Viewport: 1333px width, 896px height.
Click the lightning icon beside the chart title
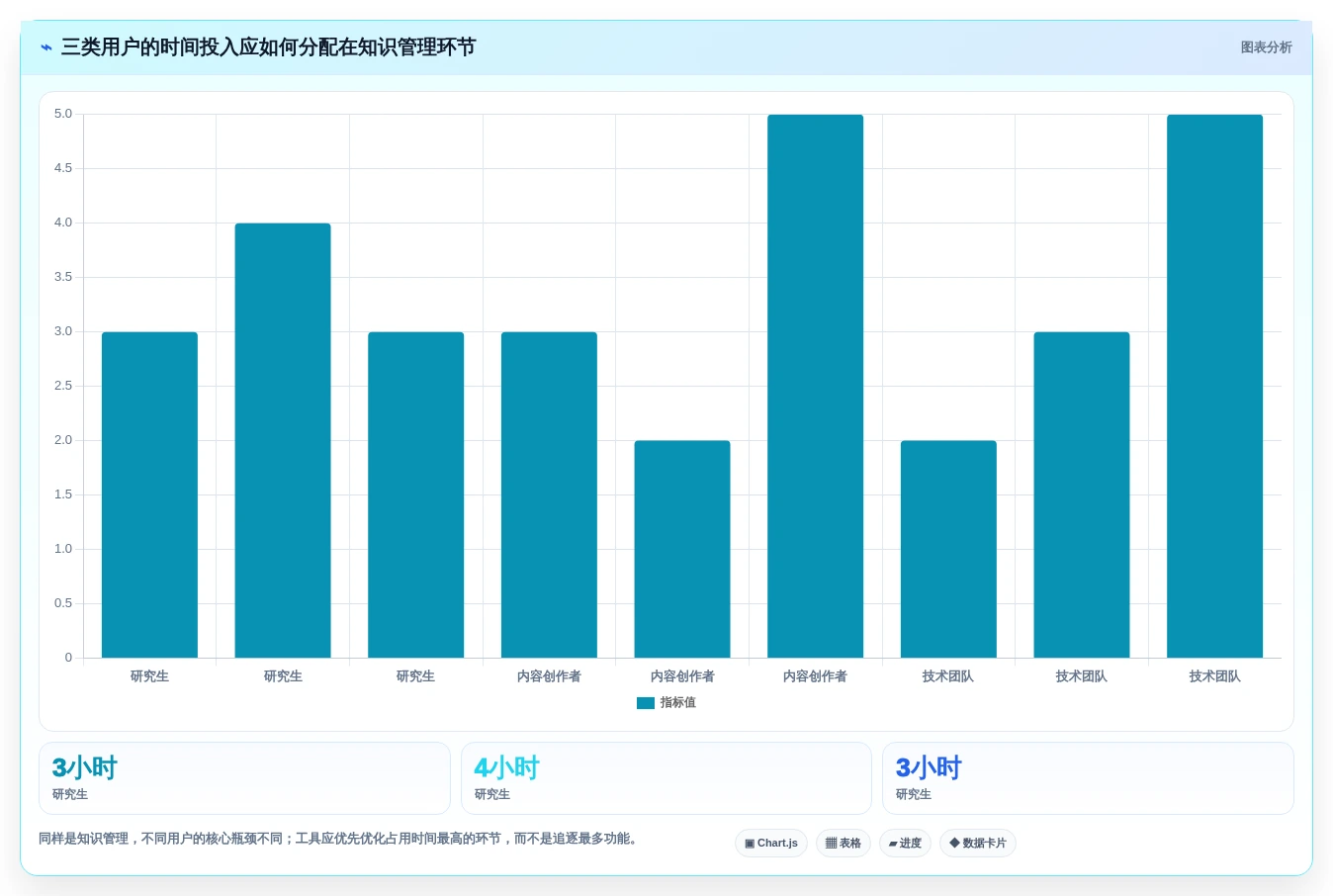[46, 47]
